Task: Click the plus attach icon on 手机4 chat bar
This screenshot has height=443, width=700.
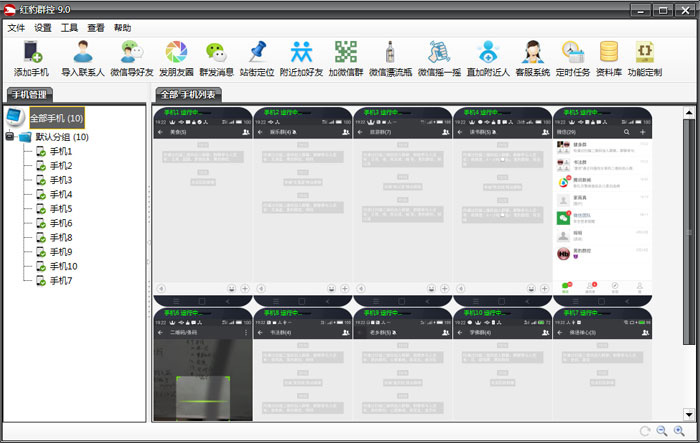Action: (x=545, y=288)
